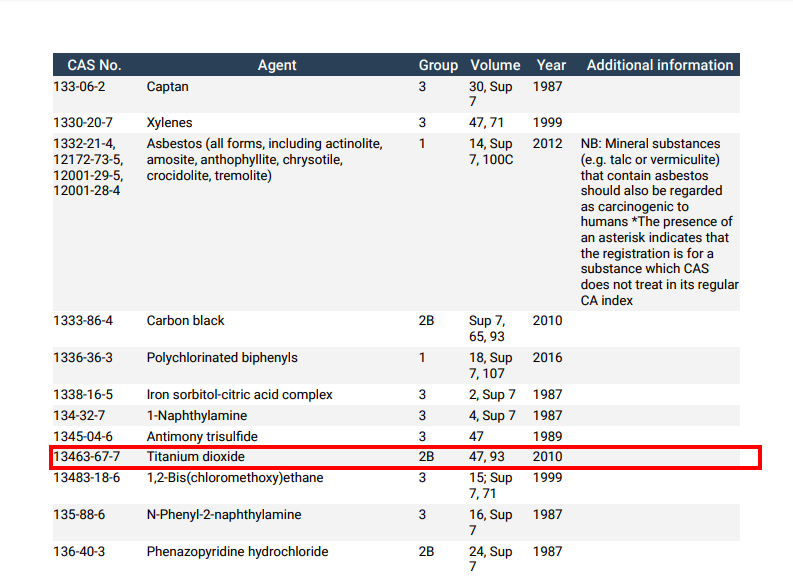Click the 'Volume' column header

pos(495,65)
